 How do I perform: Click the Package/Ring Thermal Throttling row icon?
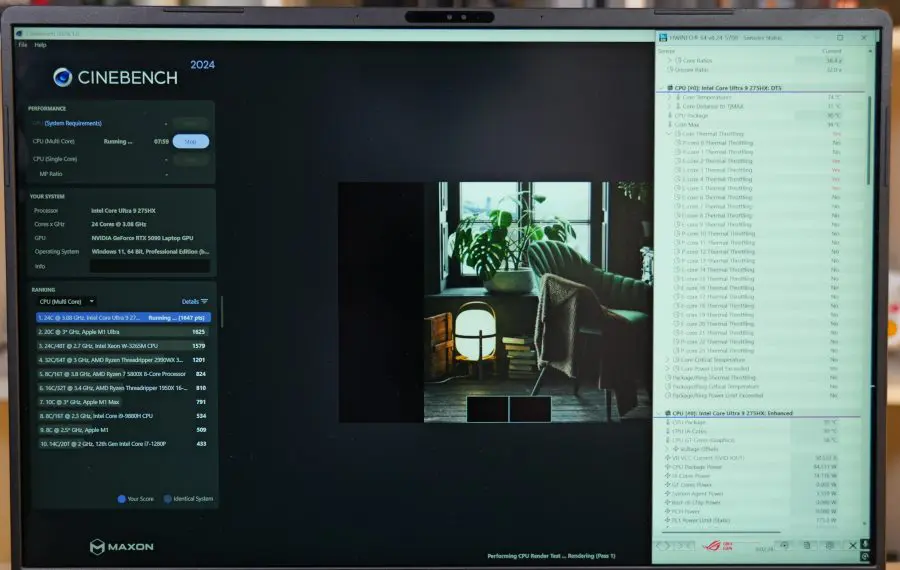668,378
